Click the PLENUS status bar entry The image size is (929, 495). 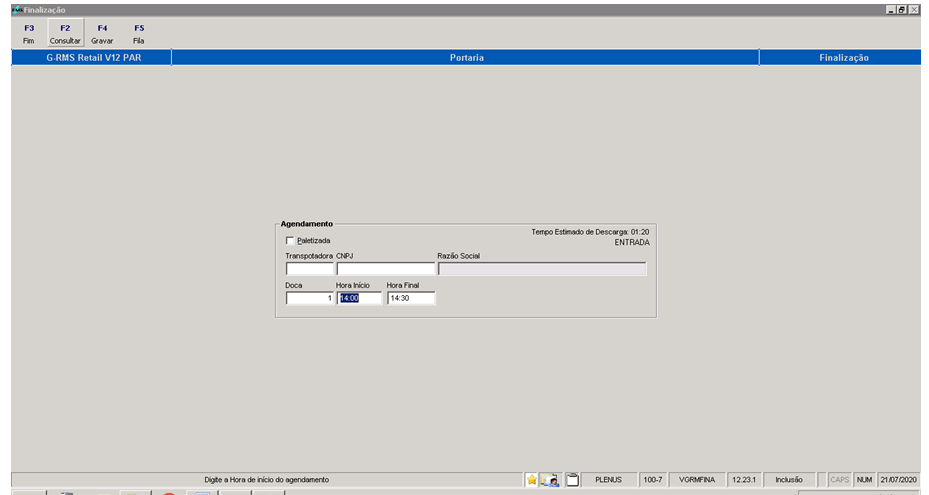[x=608, y=480]
